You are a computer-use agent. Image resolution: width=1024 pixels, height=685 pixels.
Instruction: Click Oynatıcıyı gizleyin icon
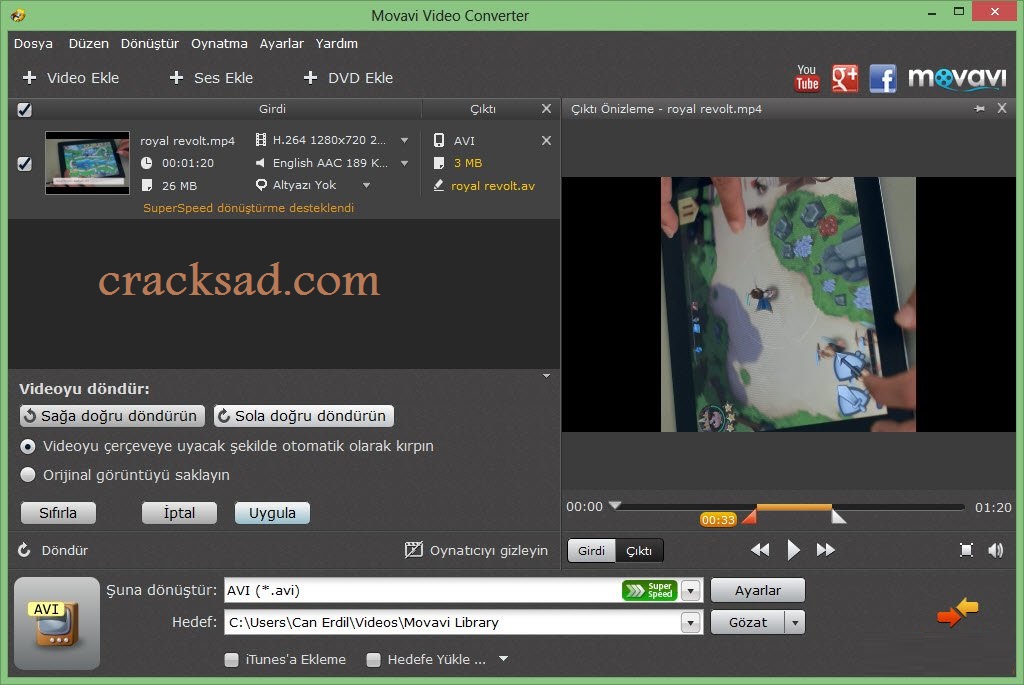click(413, 550)
